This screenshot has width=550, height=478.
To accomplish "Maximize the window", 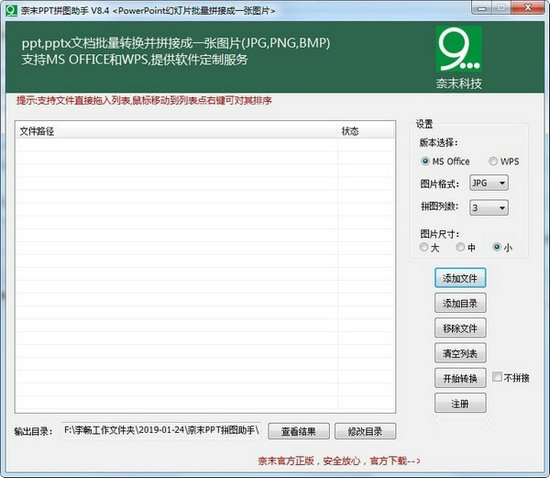I will (502, 8).
